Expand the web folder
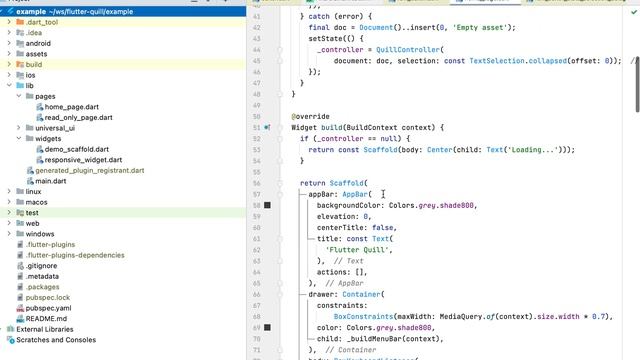Viewport: 640px width, 360px height. [x=9, y=223]
